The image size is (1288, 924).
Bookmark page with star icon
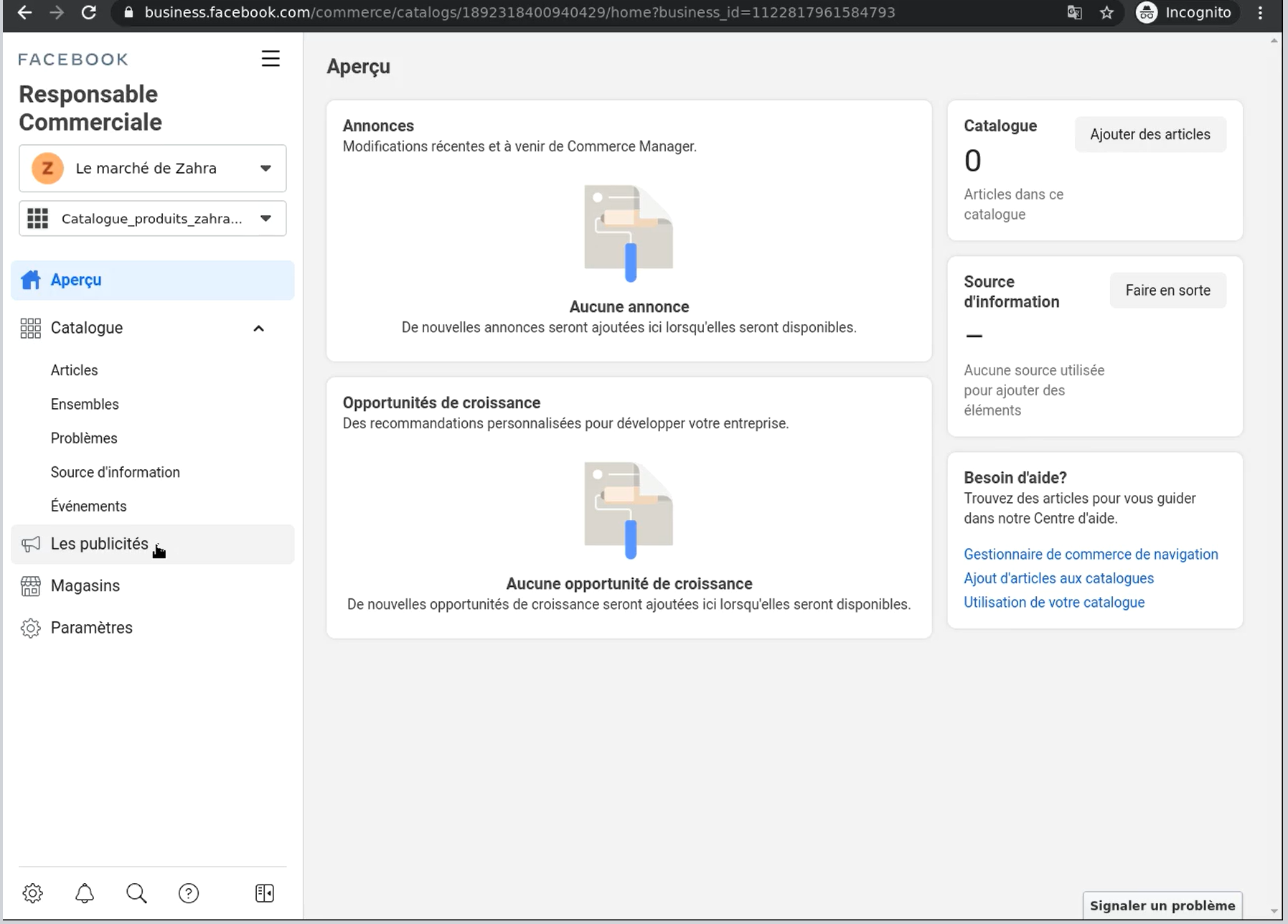point(1107,12)
